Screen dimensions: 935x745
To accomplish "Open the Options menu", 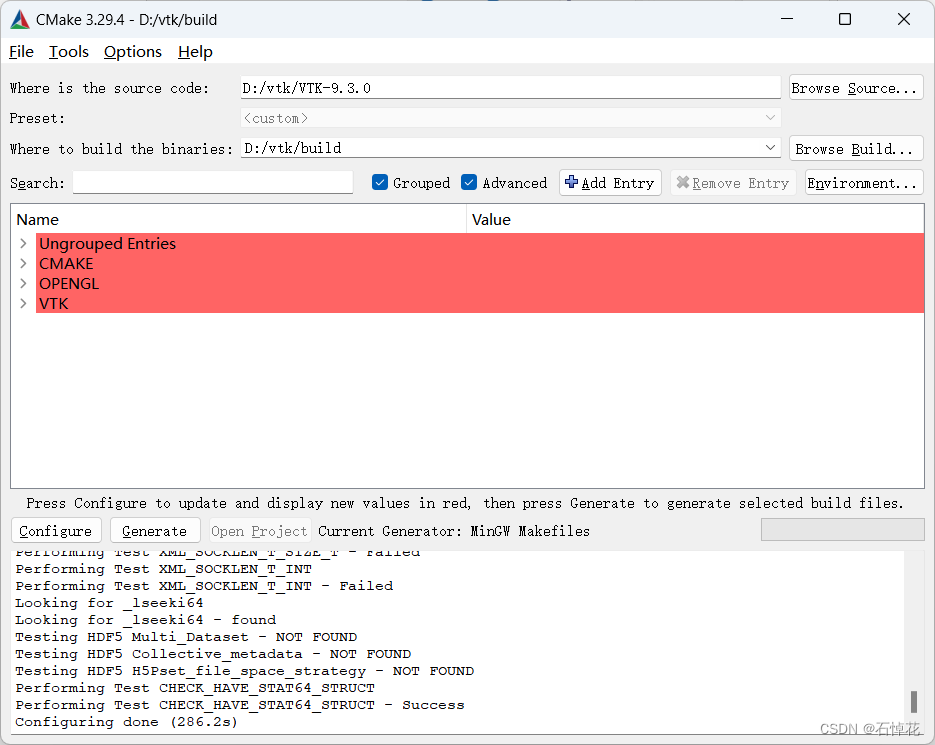I will coord(132,52).
